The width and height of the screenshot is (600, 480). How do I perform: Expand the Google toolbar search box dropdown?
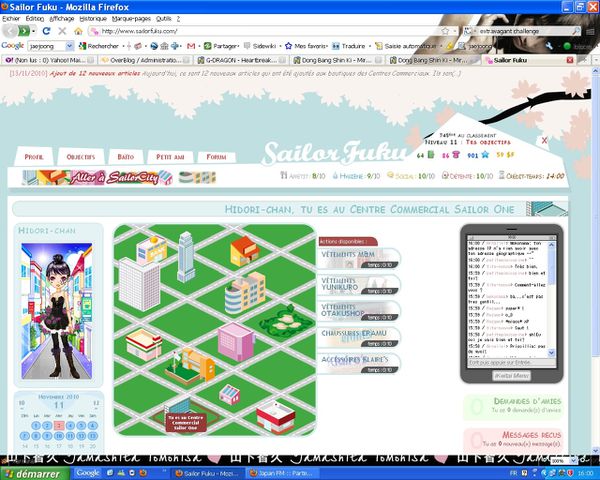(x=70, y=46)
